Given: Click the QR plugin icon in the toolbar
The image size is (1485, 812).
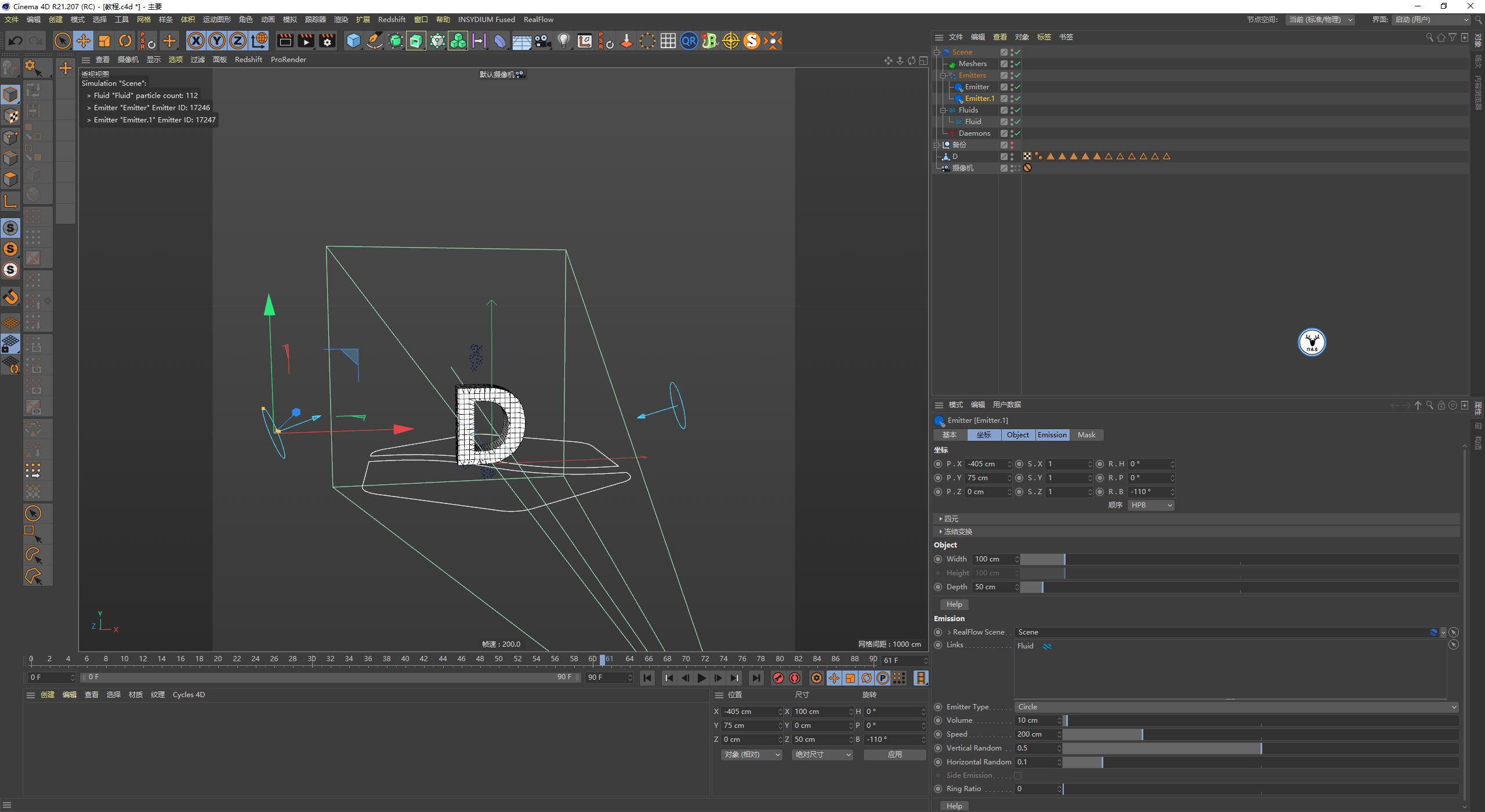Looking at the screenshot, I should (x=689, y=41).
